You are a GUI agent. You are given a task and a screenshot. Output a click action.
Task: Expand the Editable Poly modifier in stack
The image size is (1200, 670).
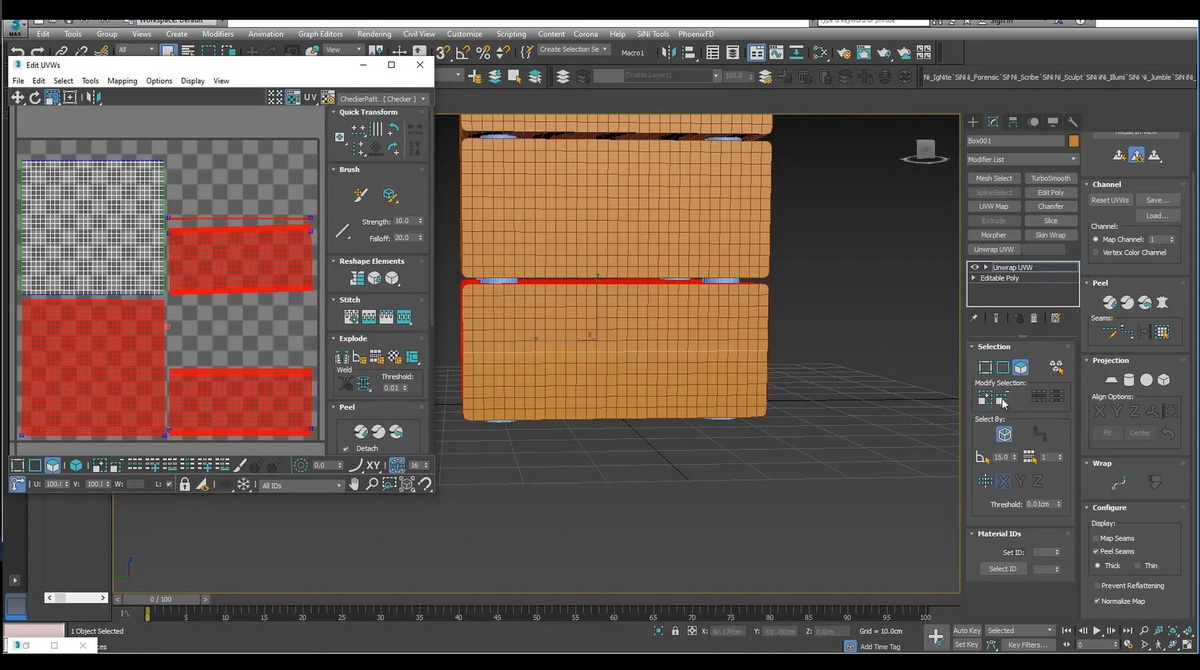click(x=975, y=278)
